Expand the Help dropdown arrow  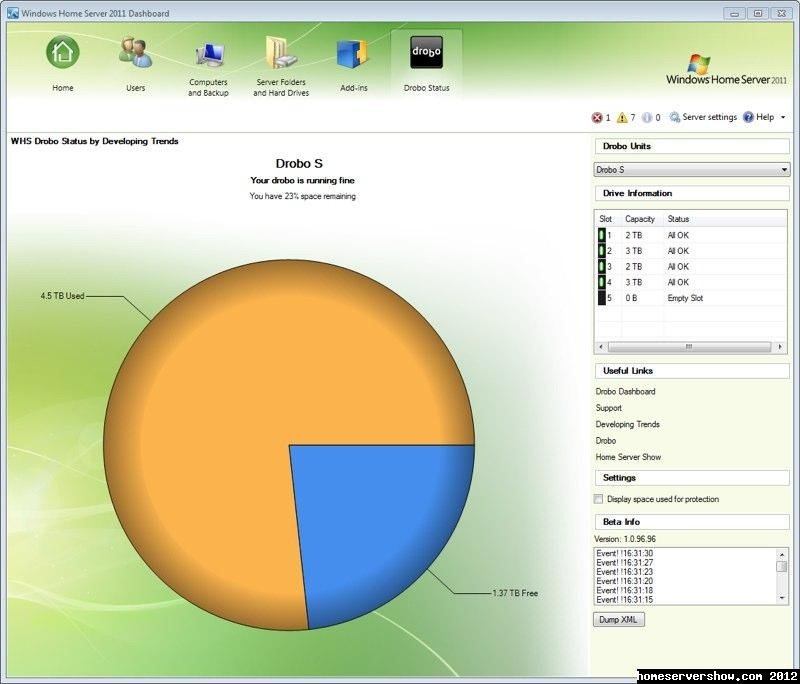[783, 117]
